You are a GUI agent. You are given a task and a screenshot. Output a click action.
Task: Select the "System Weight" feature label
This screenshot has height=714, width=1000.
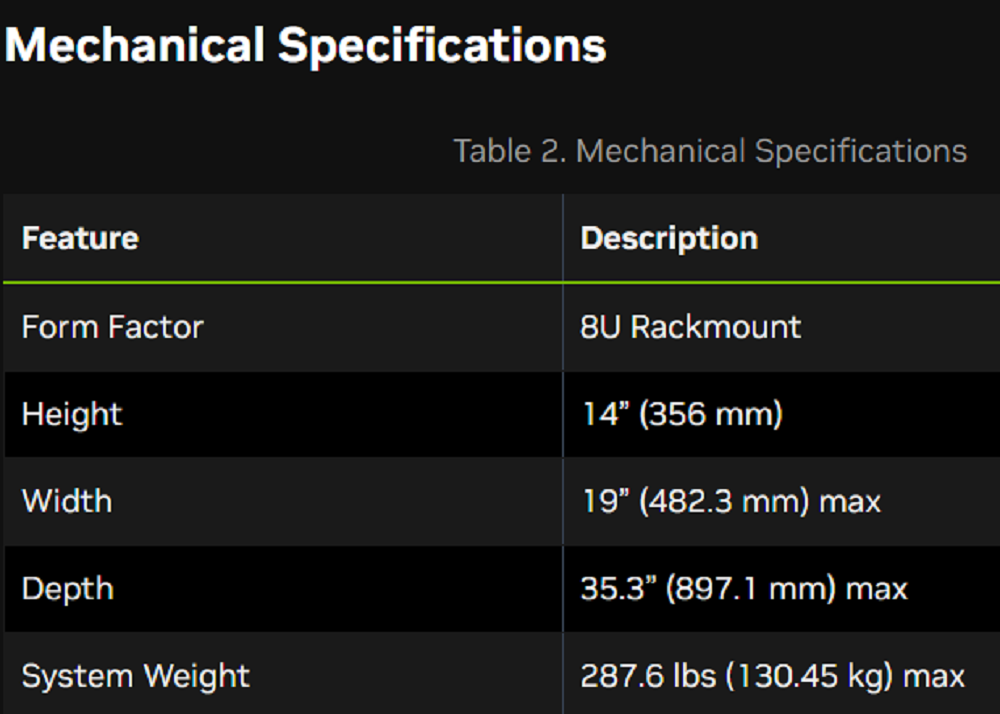tap(136, 676)
